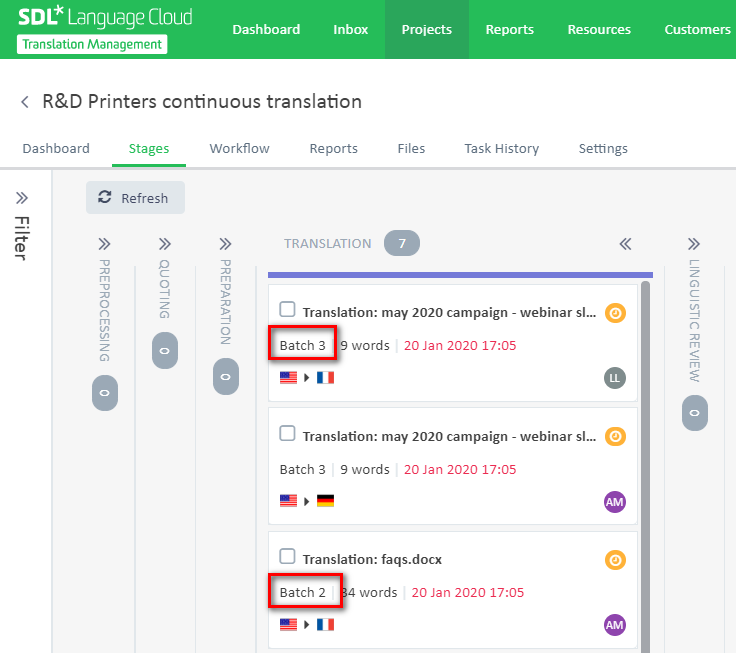Click the Translation column vertical scrollbar
This screenshot has width=736, height=653.
point(645,467)
